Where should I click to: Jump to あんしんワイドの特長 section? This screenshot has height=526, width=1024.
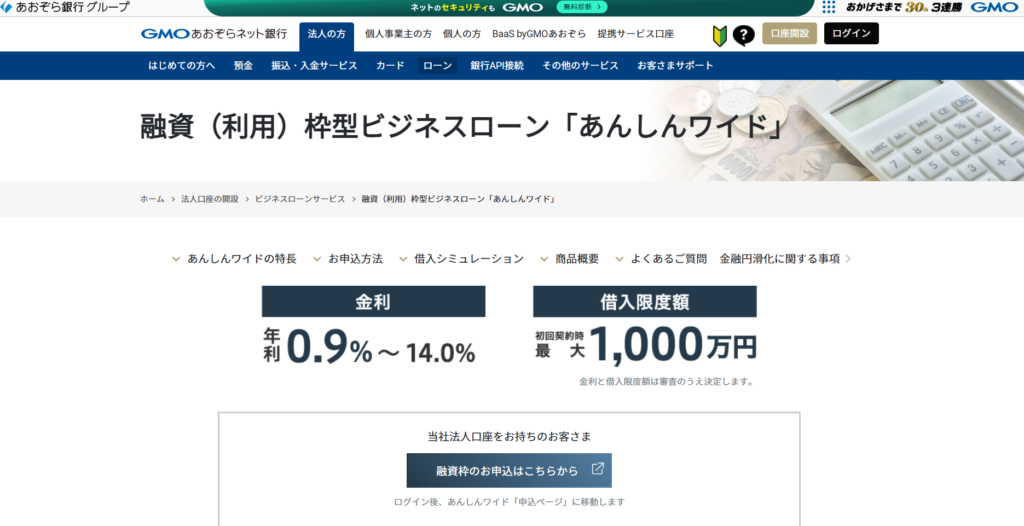point(234,259)
